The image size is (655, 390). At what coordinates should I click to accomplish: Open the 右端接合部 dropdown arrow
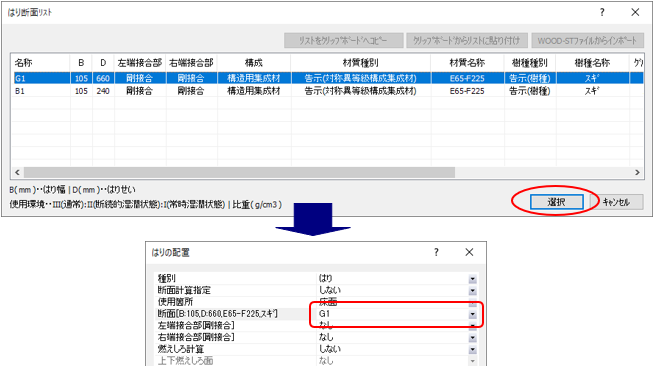(472, 337)
